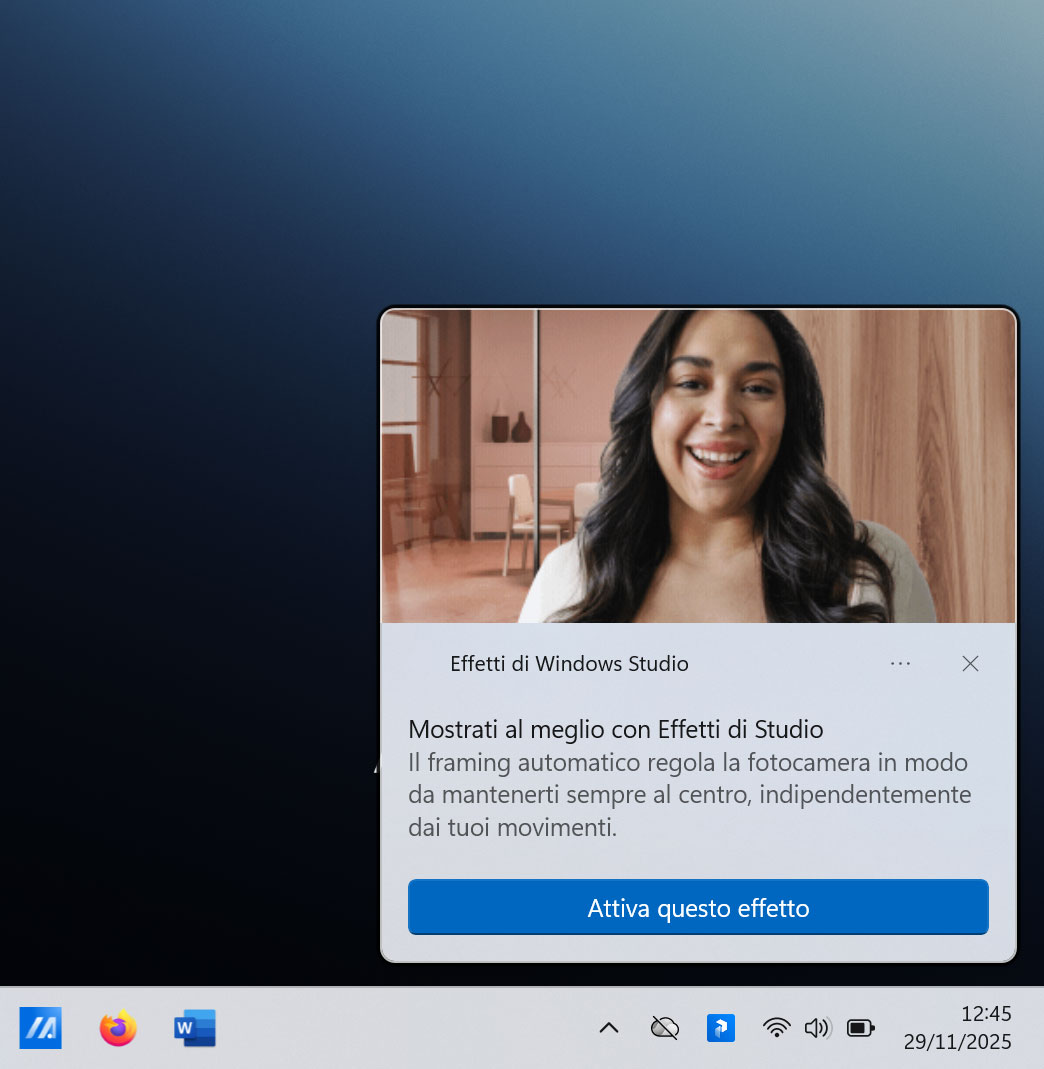This screenshot has height=1069, width=1044.
Task: Launch Firefox from the taskbar
Action: tap(118, 1027)
